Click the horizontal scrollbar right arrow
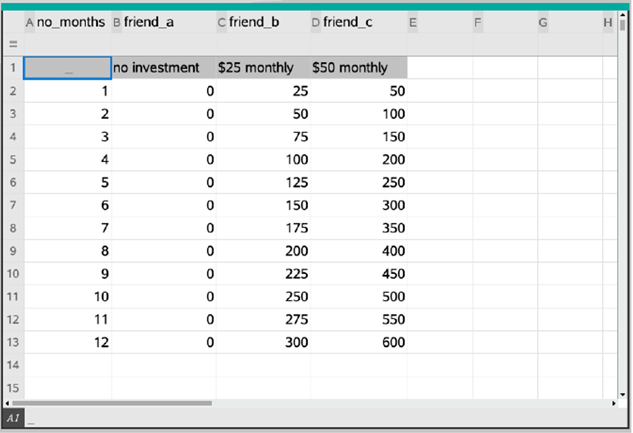 coord(613,403)
